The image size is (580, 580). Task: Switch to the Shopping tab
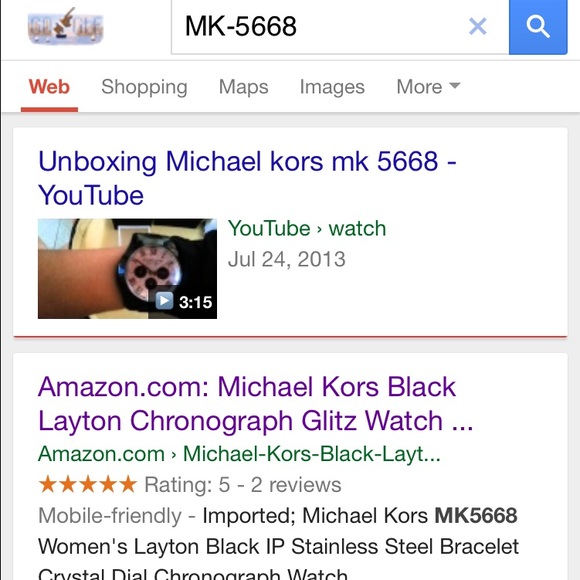coord(144,87)
